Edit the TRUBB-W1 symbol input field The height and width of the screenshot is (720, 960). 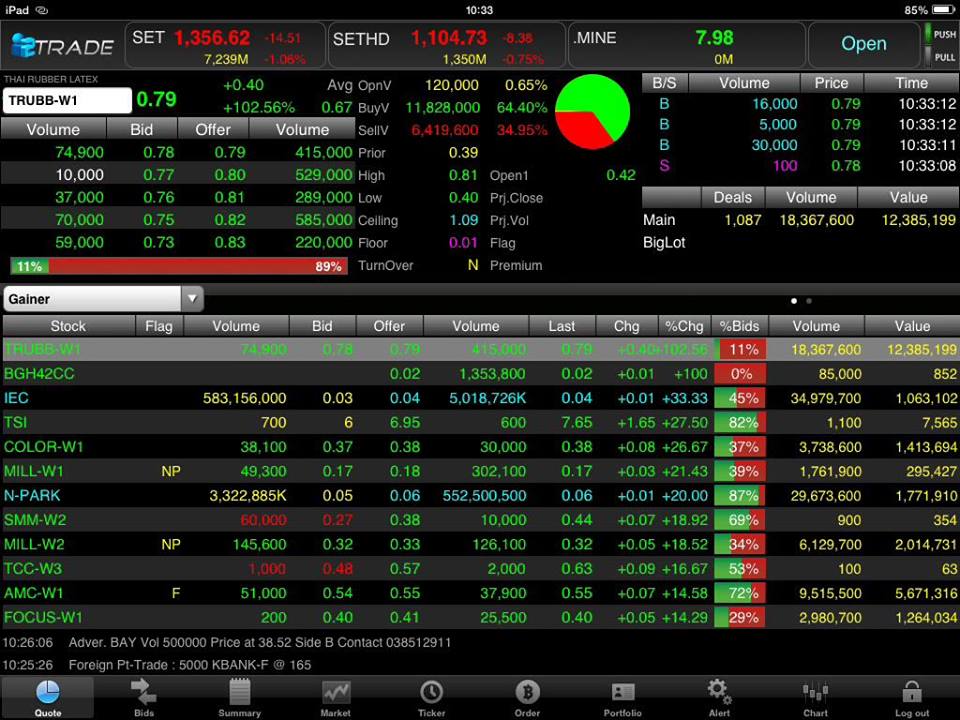tap(67, 100)
